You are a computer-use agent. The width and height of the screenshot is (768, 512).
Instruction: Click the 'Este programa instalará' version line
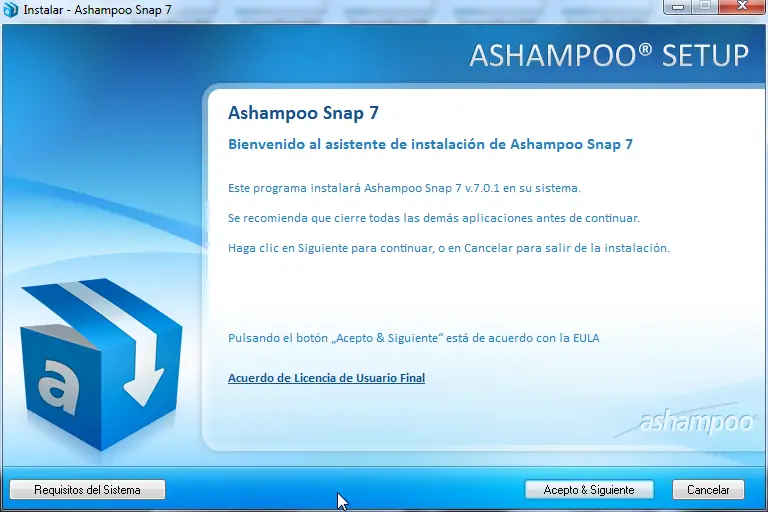click(404, 188)
